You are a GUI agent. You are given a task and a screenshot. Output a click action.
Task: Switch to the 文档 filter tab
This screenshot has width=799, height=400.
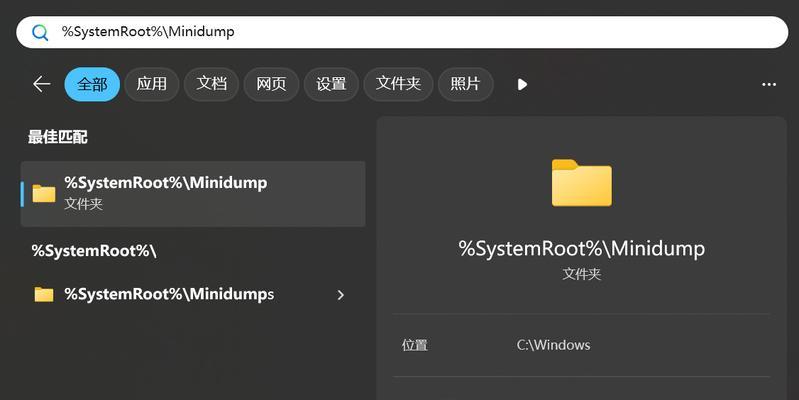pyautogui.click(x=211, y=84)
